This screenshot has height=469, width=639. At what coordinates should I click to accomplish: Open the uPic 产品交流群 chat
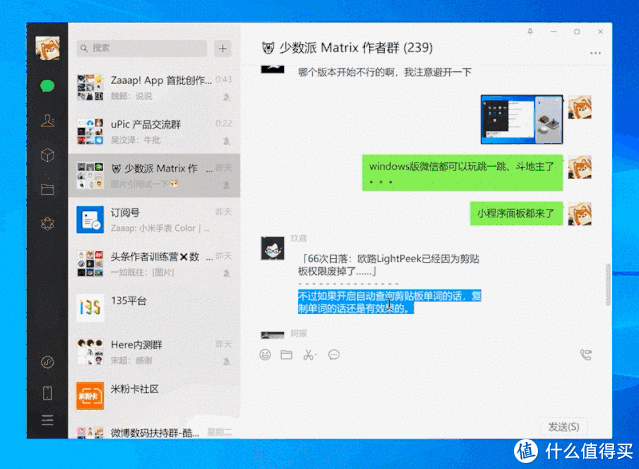coord(154,132)
